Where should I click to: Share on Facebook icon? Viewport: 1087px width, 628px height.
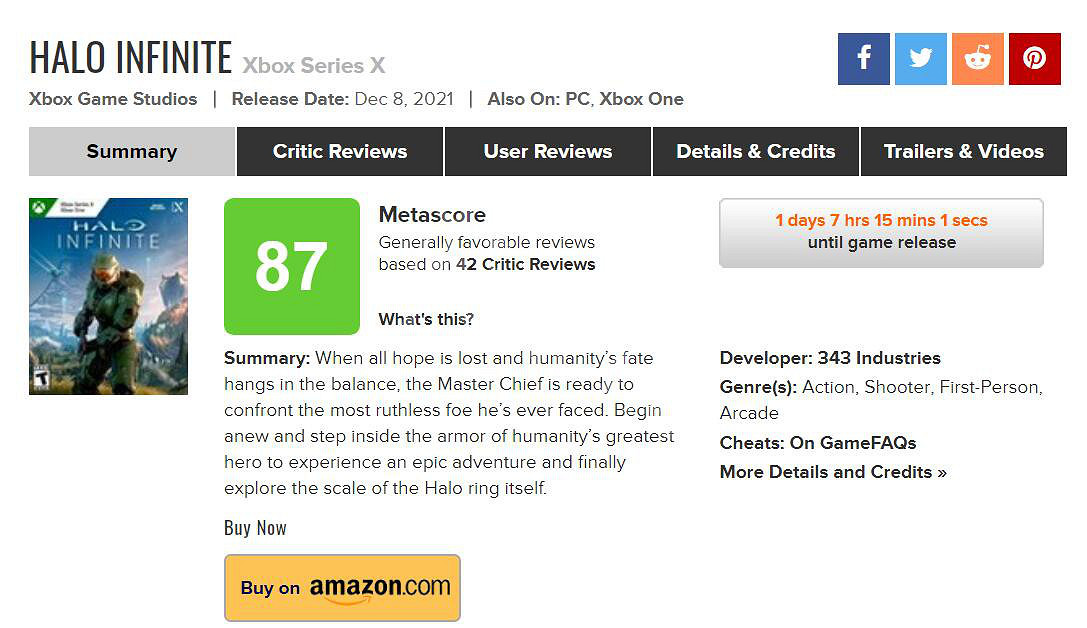[x=863, y=59]
